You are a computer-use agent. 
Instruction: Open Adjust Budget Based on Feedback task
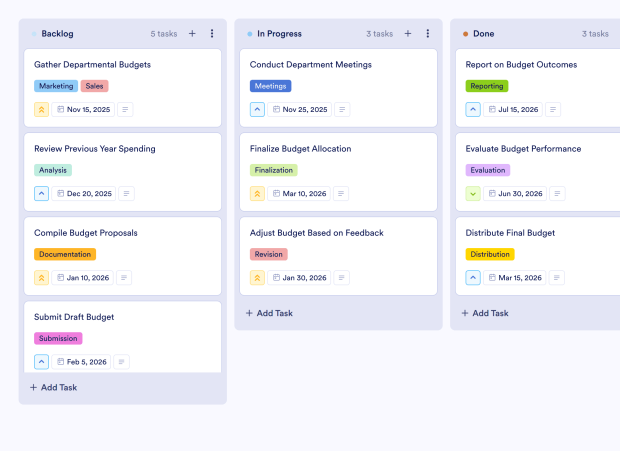[317, 233]
